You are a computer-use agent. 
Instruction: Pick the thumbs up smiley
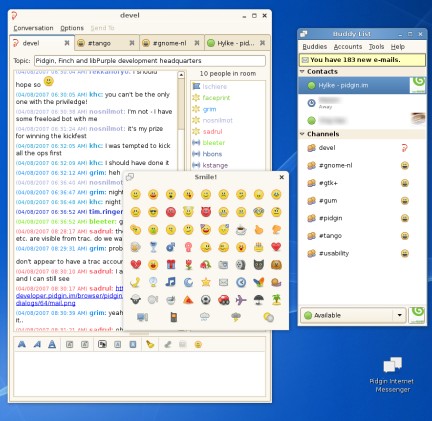coord(259,230)
